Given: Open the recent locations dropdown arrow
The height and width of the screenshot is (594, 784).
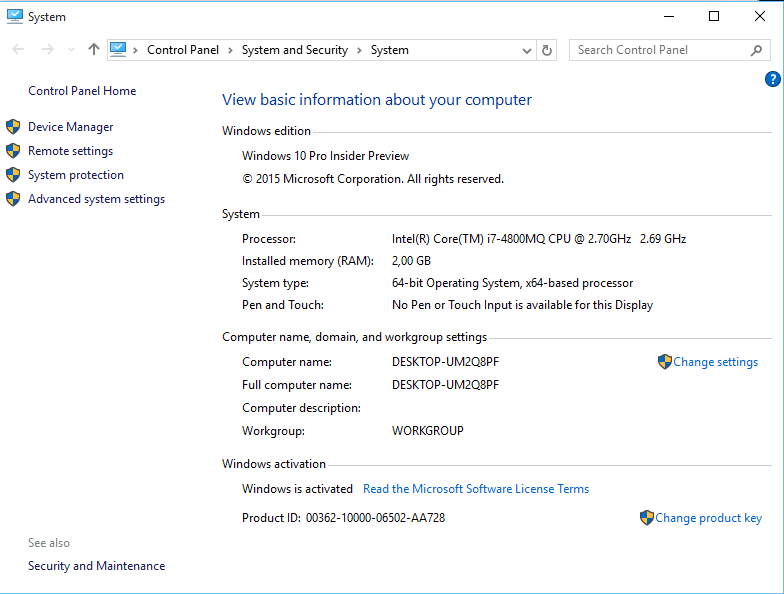Looking at the screenshot, I should pos(71,50).
